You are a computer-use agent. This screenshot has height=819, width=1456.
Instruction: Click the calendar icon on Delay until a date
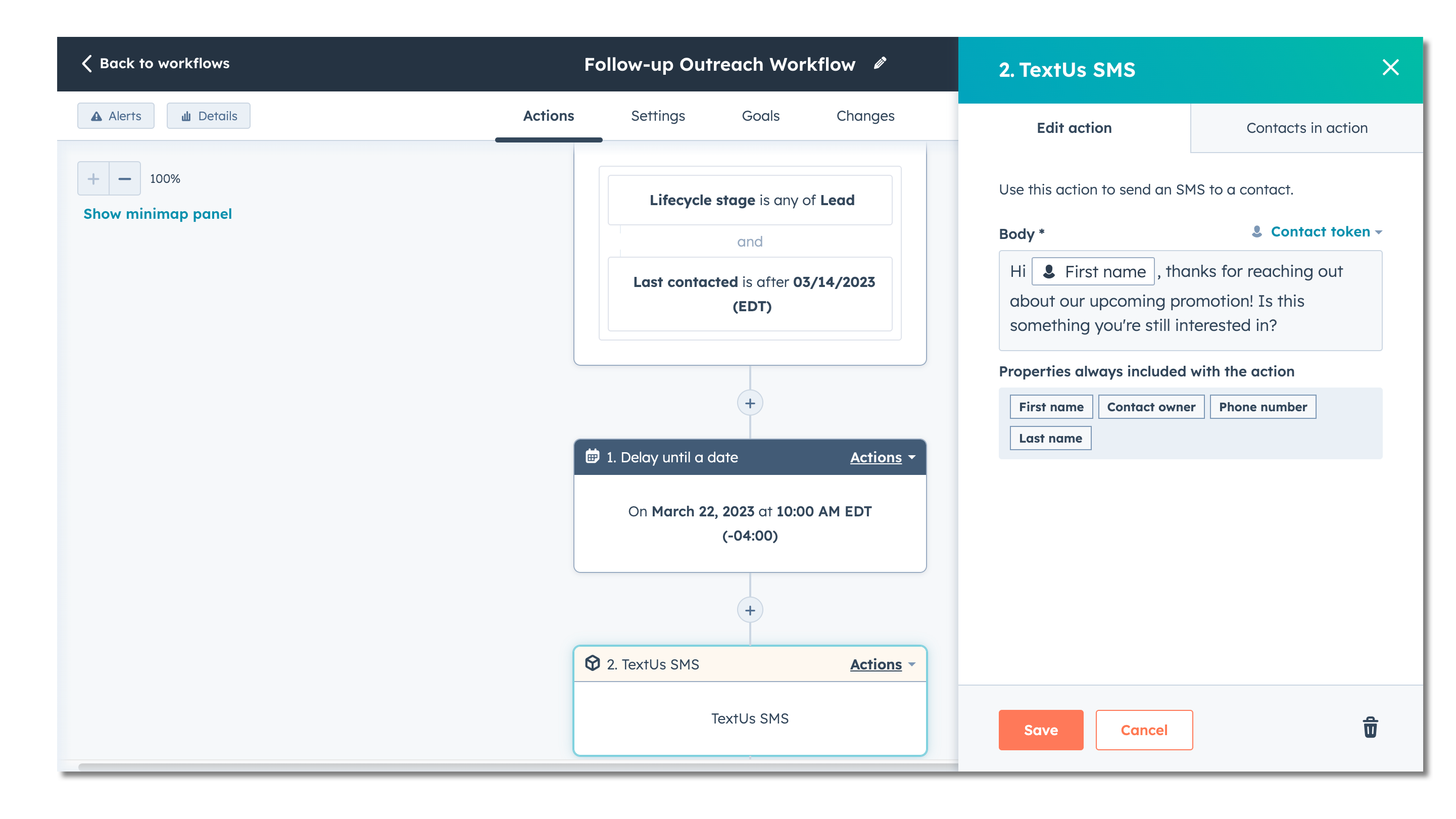click(592, 457)
